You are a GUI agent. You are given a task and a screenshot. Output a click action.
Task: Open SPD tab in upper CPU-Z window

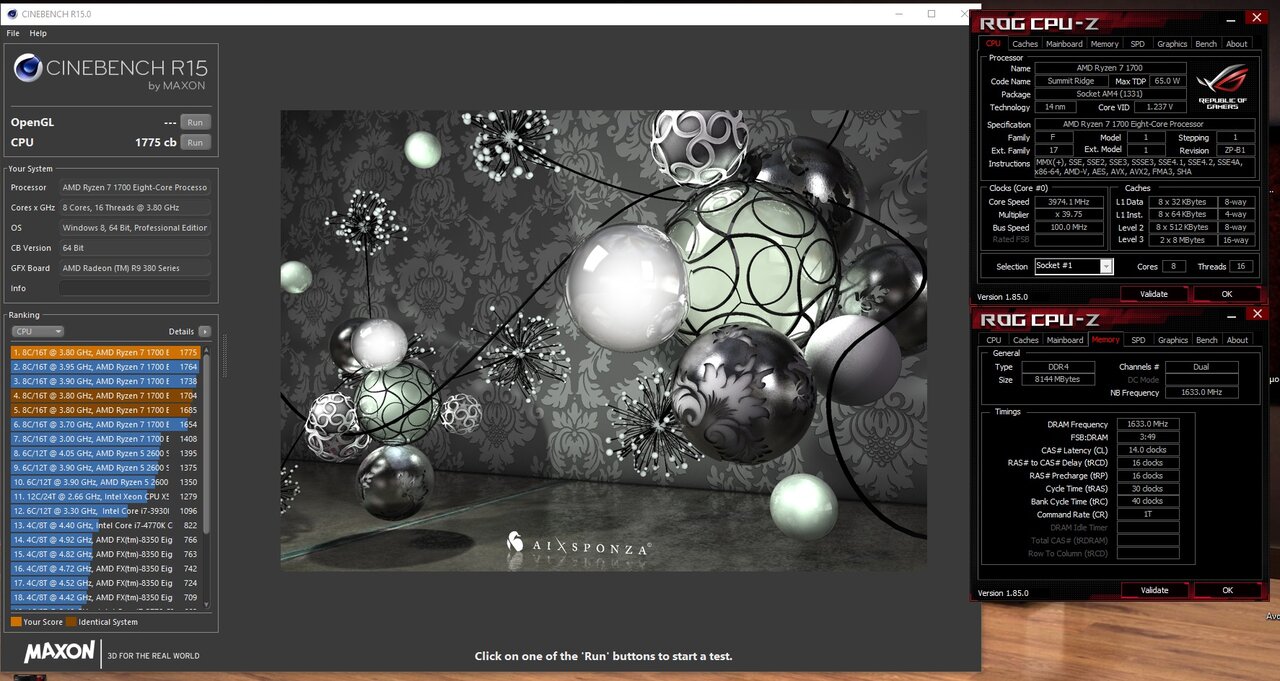click(x=1138, y=44)
